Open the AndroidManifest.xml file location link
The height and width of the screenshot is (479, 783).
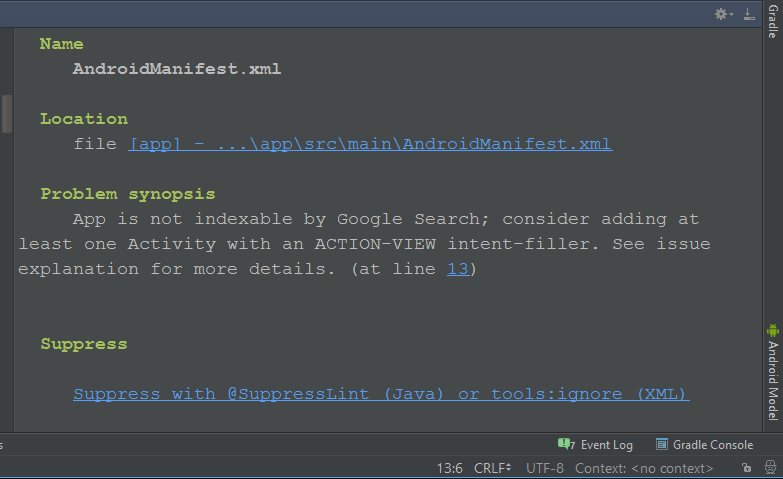[370, 144]
